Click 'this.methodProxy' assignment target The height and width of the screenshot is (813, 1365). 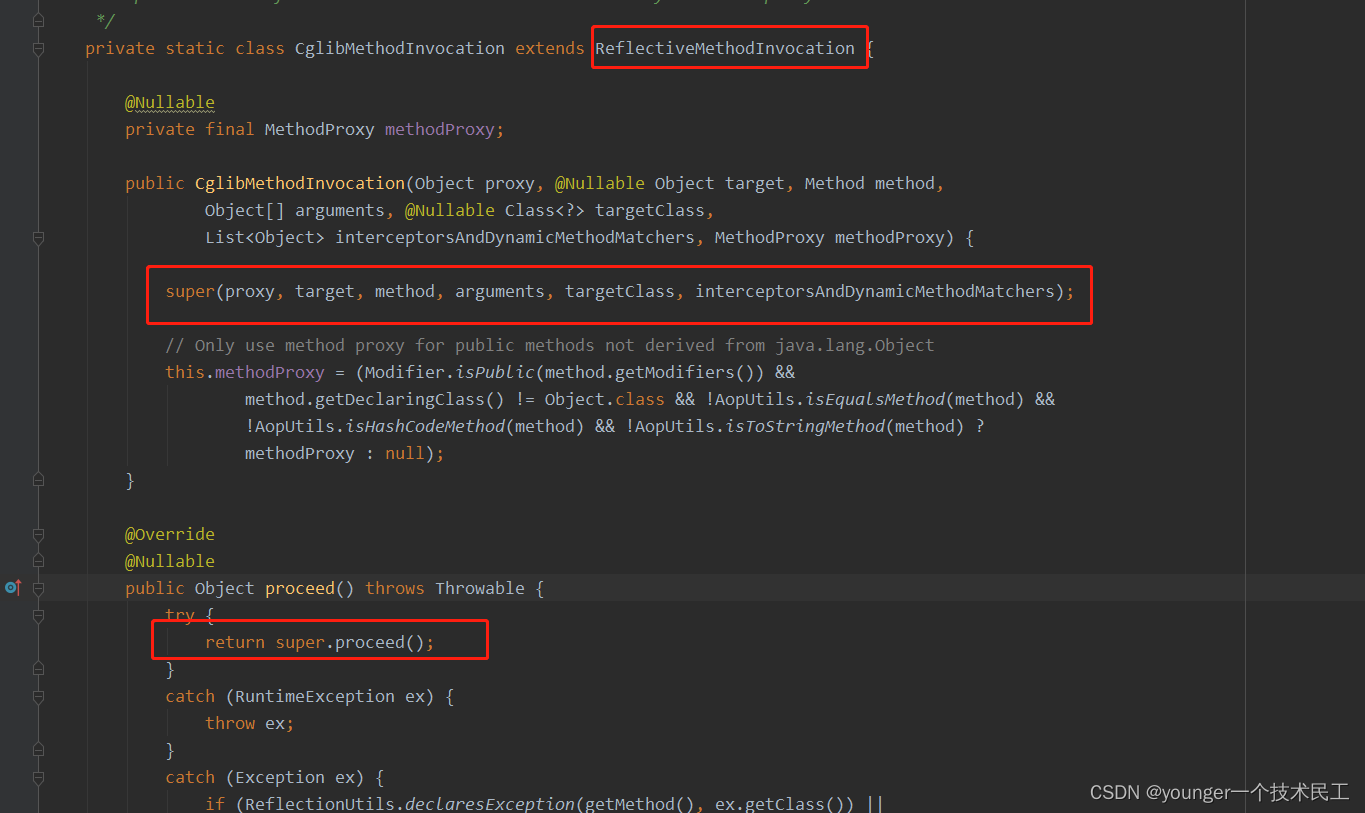coord(245,372)
